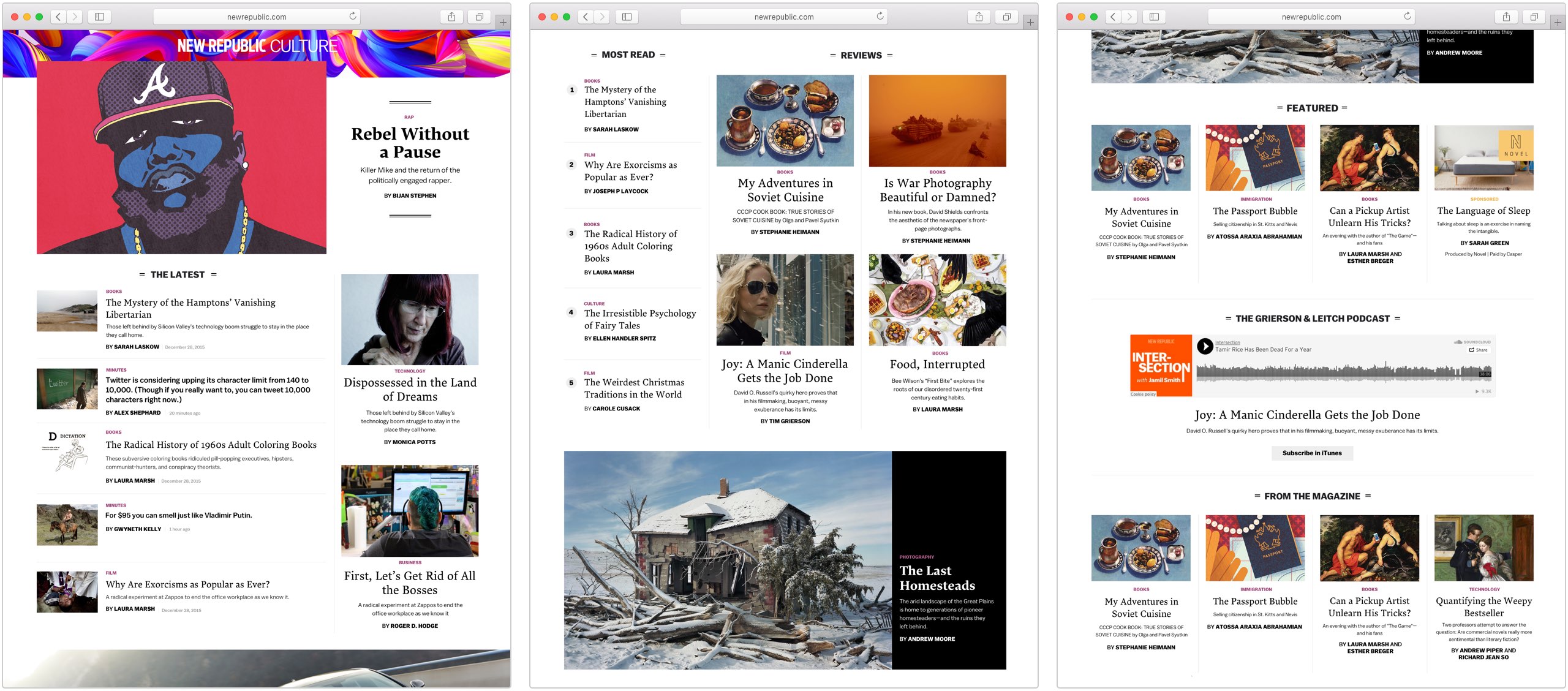Toggle sidebar icon in left Safari window

pyautogui.click(x=99, y=17)
